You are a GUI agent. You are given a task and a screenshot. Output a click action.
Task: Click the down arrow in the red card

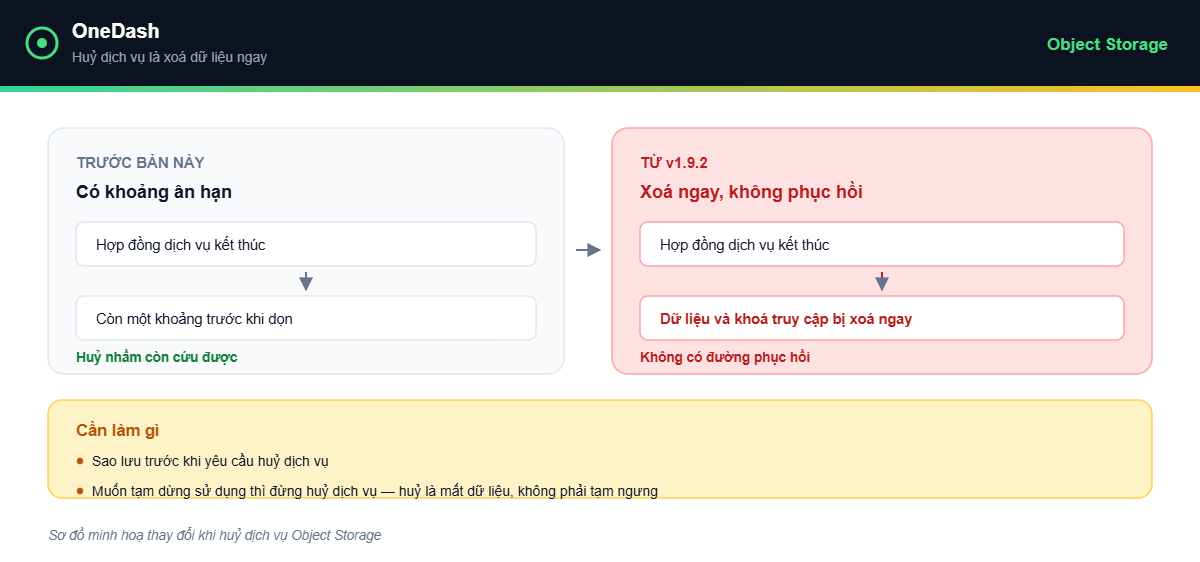tap(882, 281)
